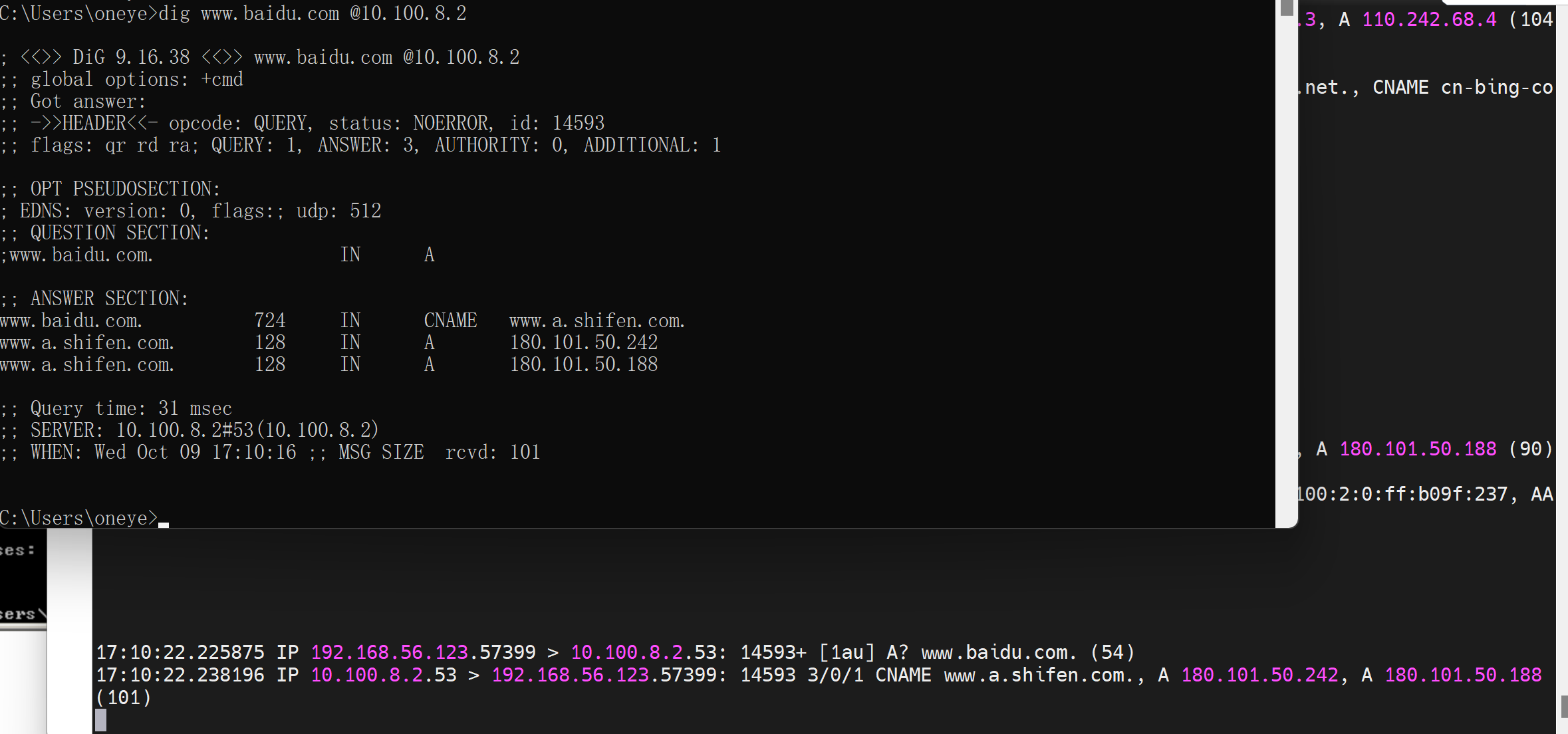The image size is (1568, 734).
Task: Click the tcpdump terminal's right scrollbar thumb
Action: (1563, 706)
